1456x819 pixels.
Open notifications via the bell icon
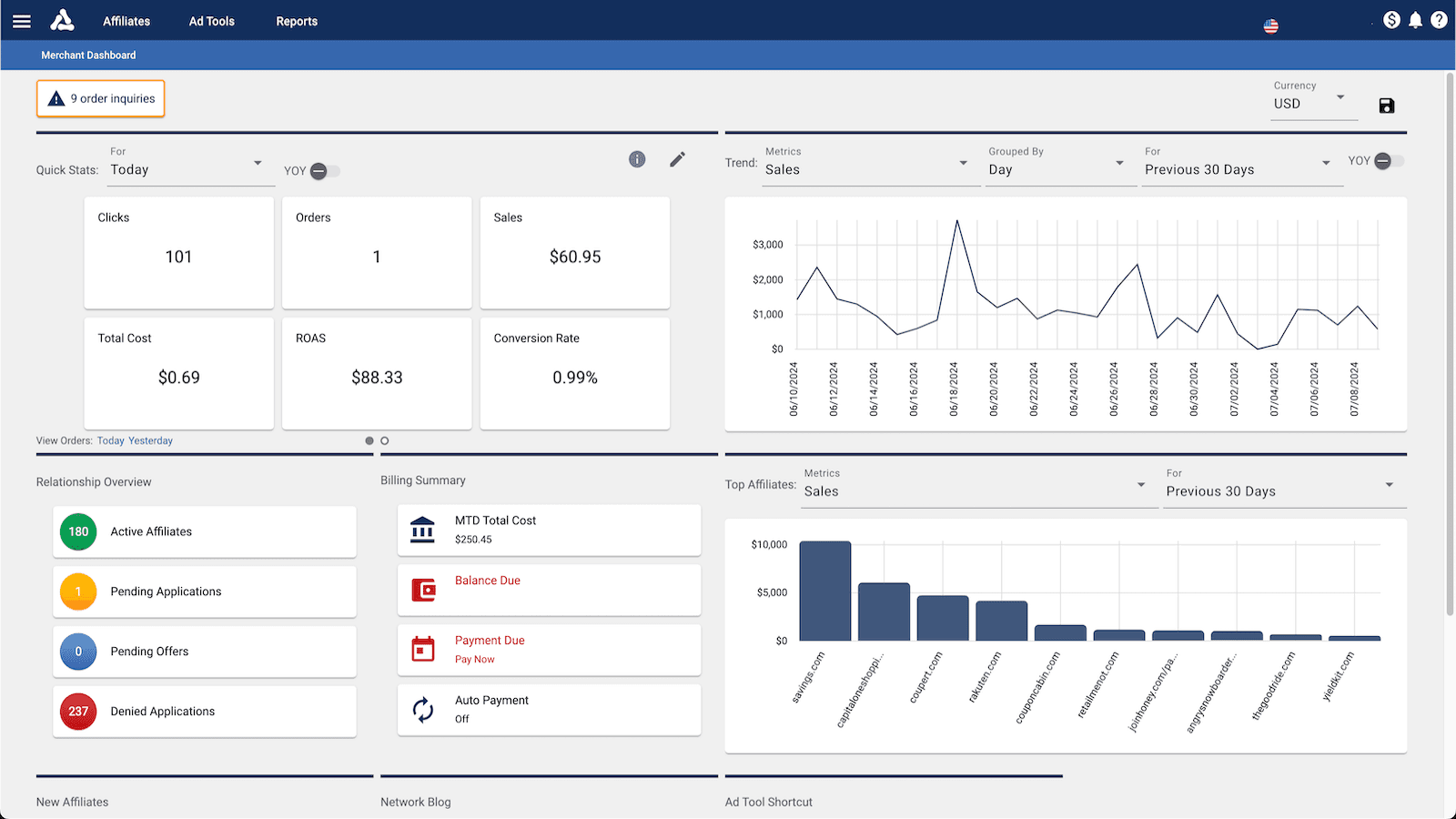point(1415,19)
